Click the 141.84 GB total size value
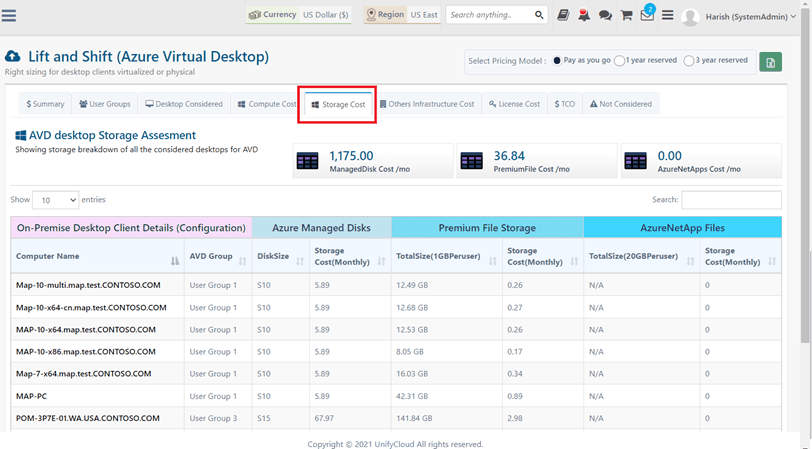The image size is (812, 449). (x=414, y=418)
